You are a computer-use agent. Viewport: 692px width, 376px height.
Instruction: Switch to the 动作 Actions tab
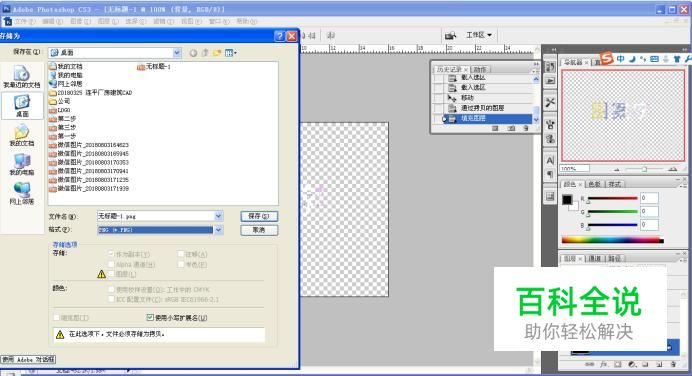pos(480,69)
